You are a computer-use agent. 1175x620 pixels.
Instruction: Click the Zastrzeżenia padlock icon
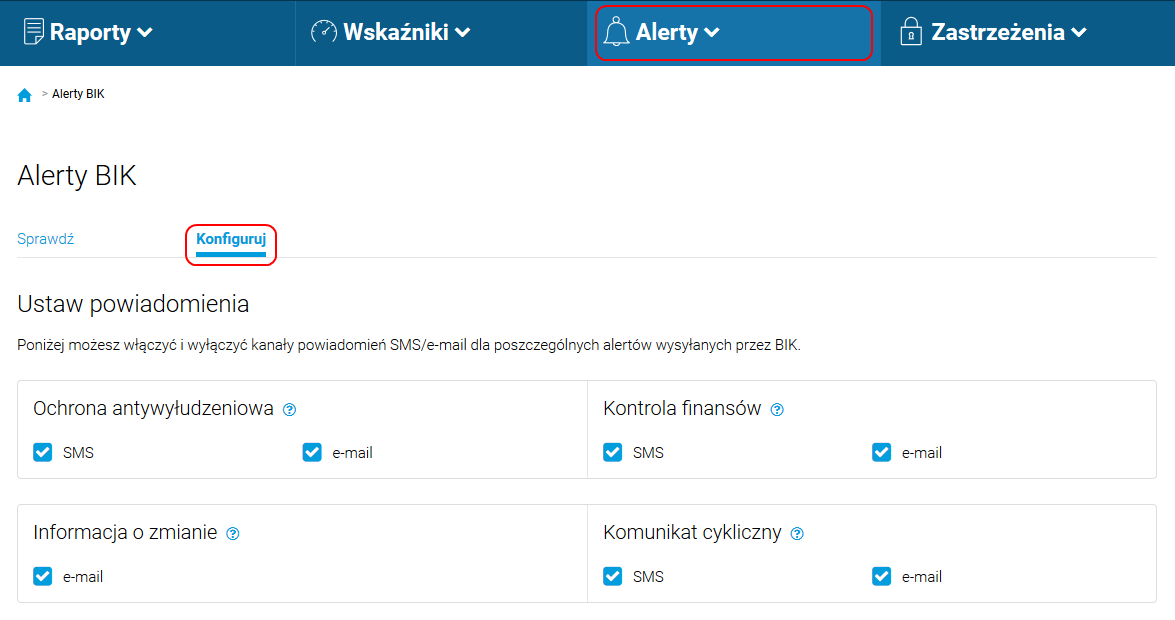point(910,31)
